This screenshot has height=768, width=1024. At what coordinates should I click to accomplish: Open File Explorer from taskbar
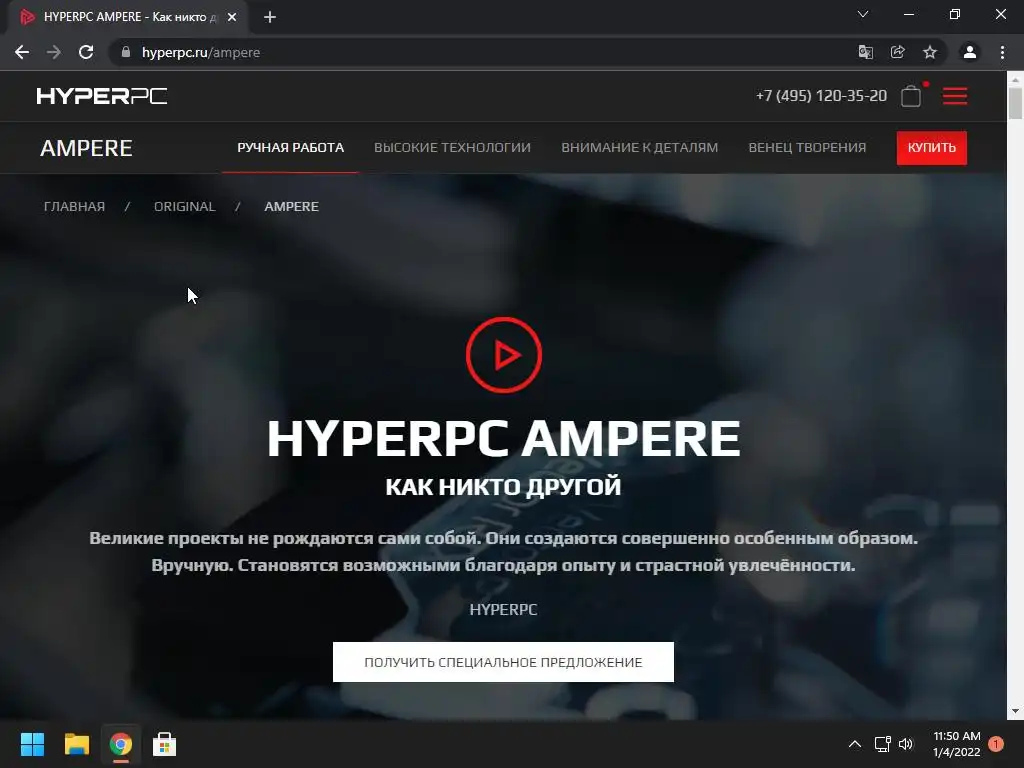tap(76, 744)
